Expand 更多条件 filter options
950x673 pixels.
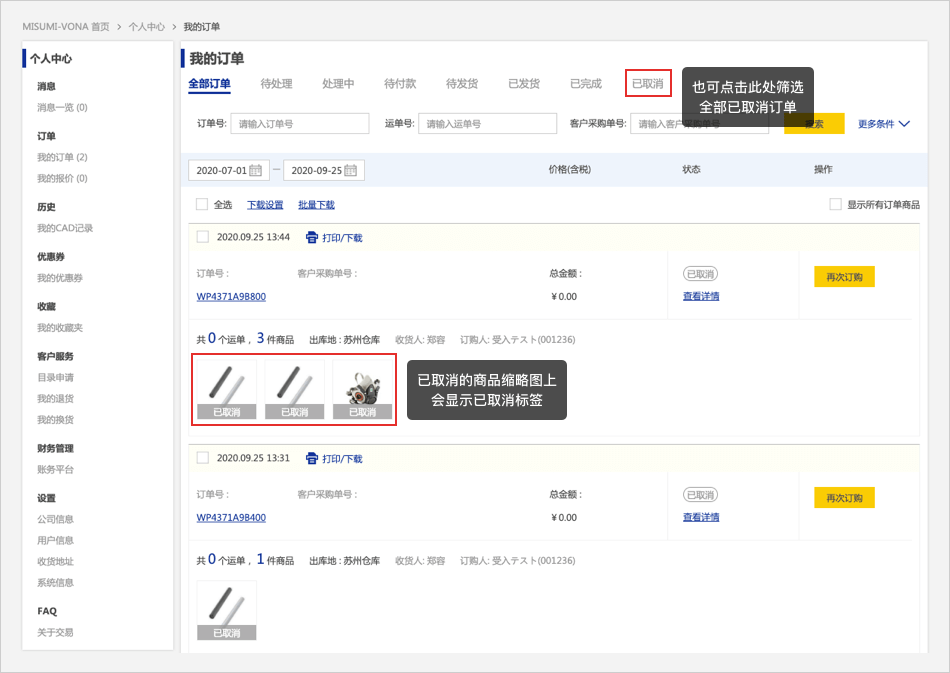[x=883, y=124]
